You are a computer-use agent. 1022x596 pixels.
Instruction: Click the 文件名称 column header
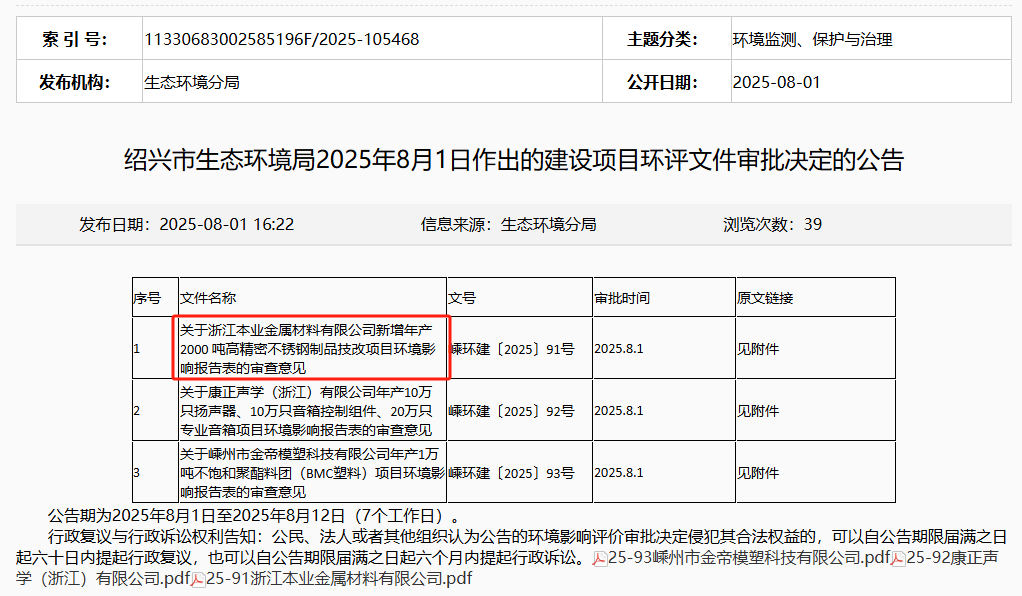[x=208, y=298]
